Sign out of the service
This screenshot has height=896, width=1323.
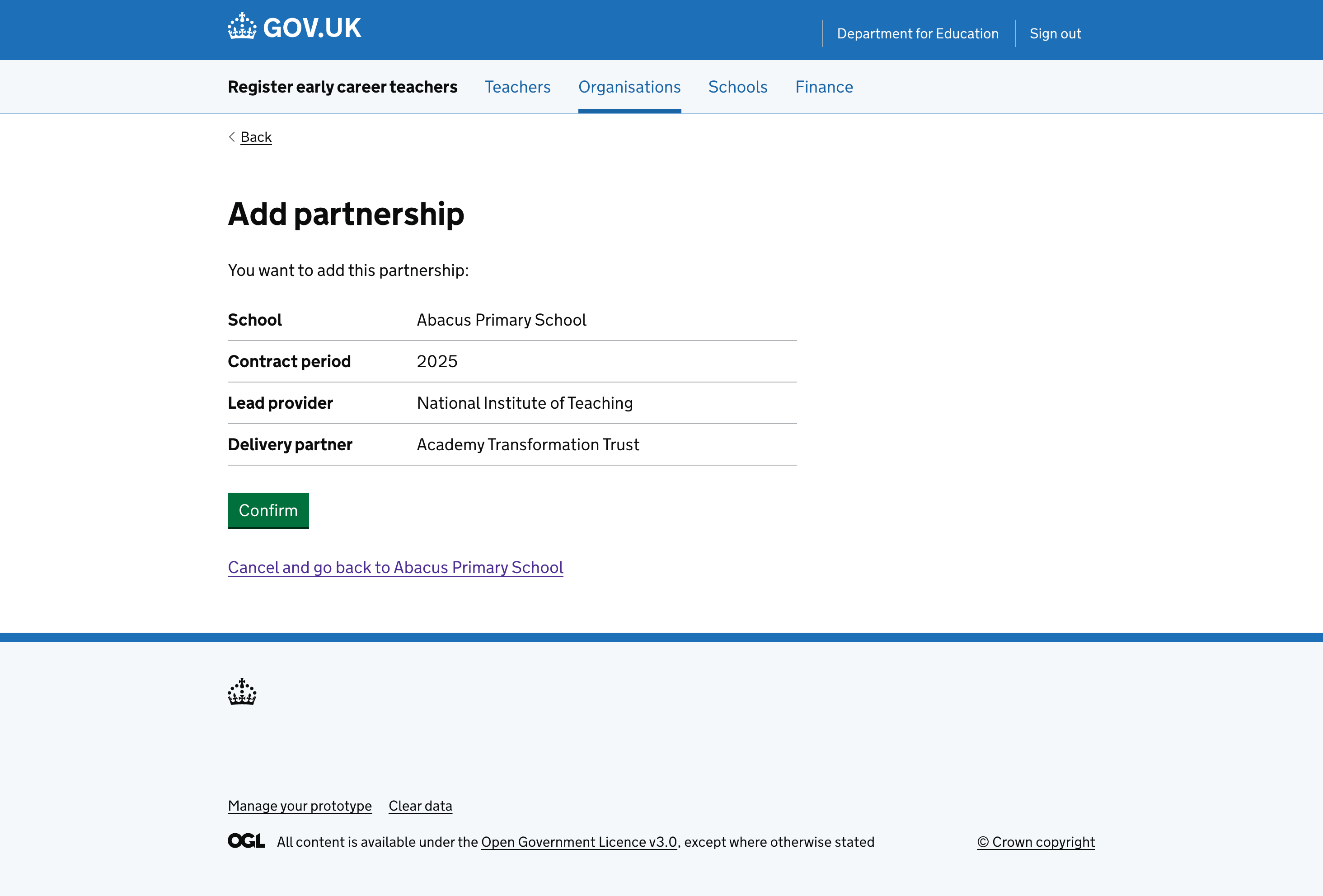tap(1055, 33)
